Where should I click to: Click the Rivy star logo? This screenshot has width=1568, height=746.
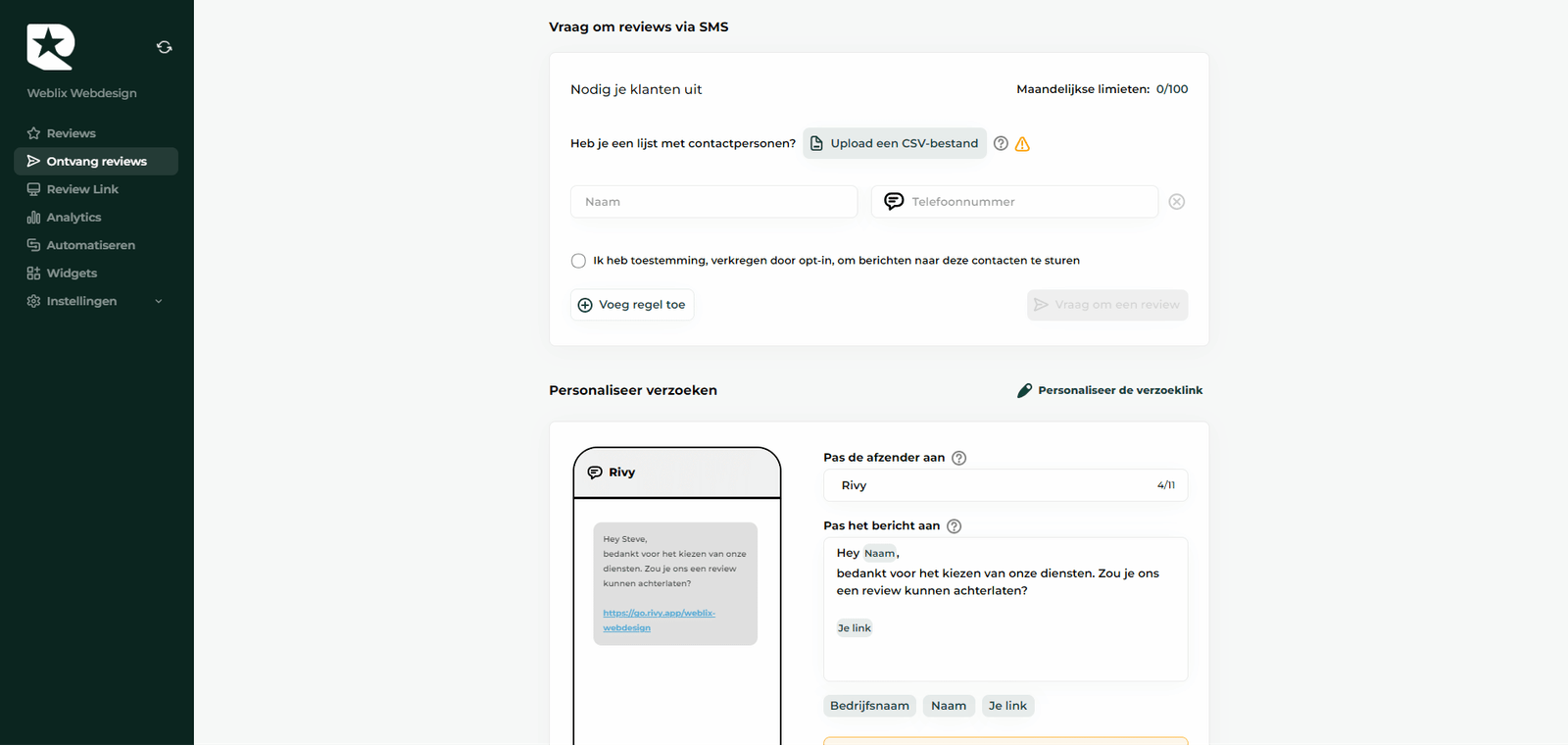coord(50,47)
